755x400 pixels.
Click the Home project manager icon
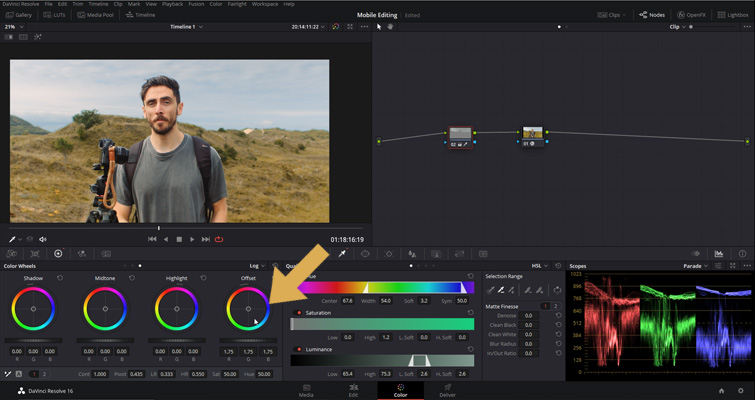pos(721,391)
